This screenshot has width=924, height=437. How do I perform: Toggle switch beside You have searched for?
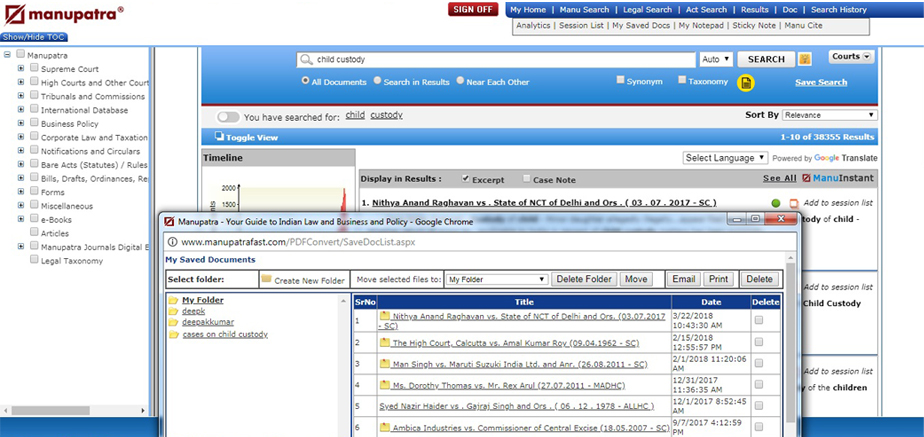(x=228, y=117)
